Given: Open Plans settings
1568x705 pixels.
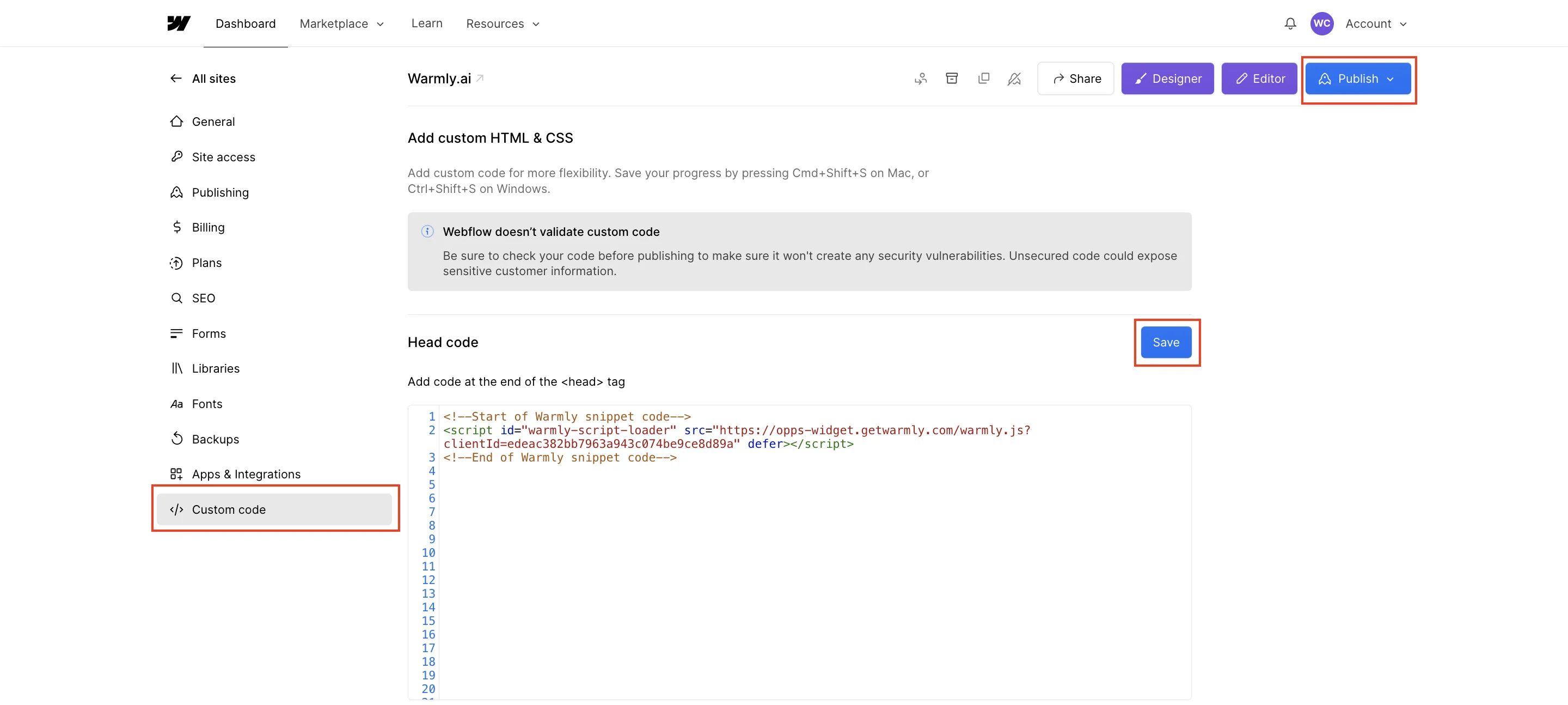Looking at the screenshot, I should (274, 263).
